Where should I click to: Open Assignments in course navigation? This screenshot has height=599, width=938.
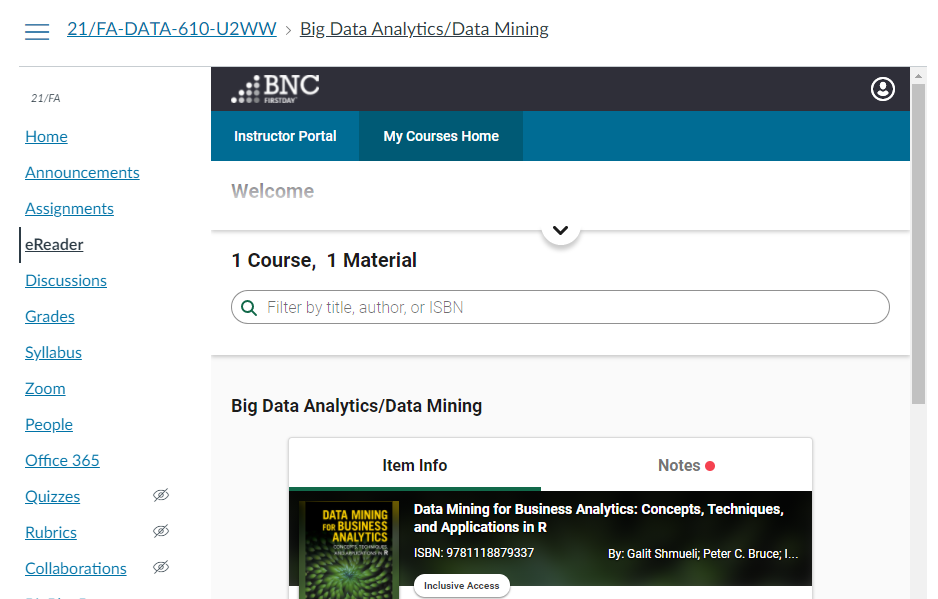click(x=69, y=208)
